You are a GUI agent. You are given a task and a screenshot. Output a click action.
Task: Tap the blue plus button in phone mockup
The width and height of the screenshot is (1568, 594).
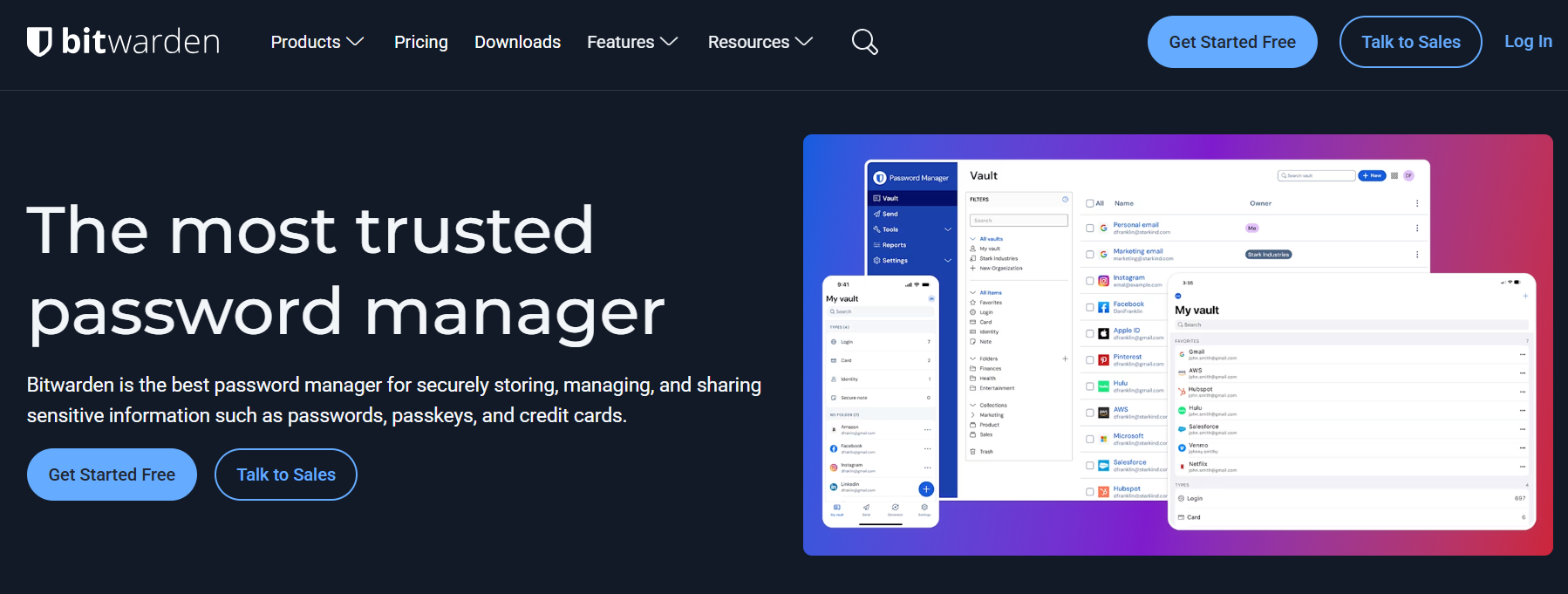tap(926, 489)
